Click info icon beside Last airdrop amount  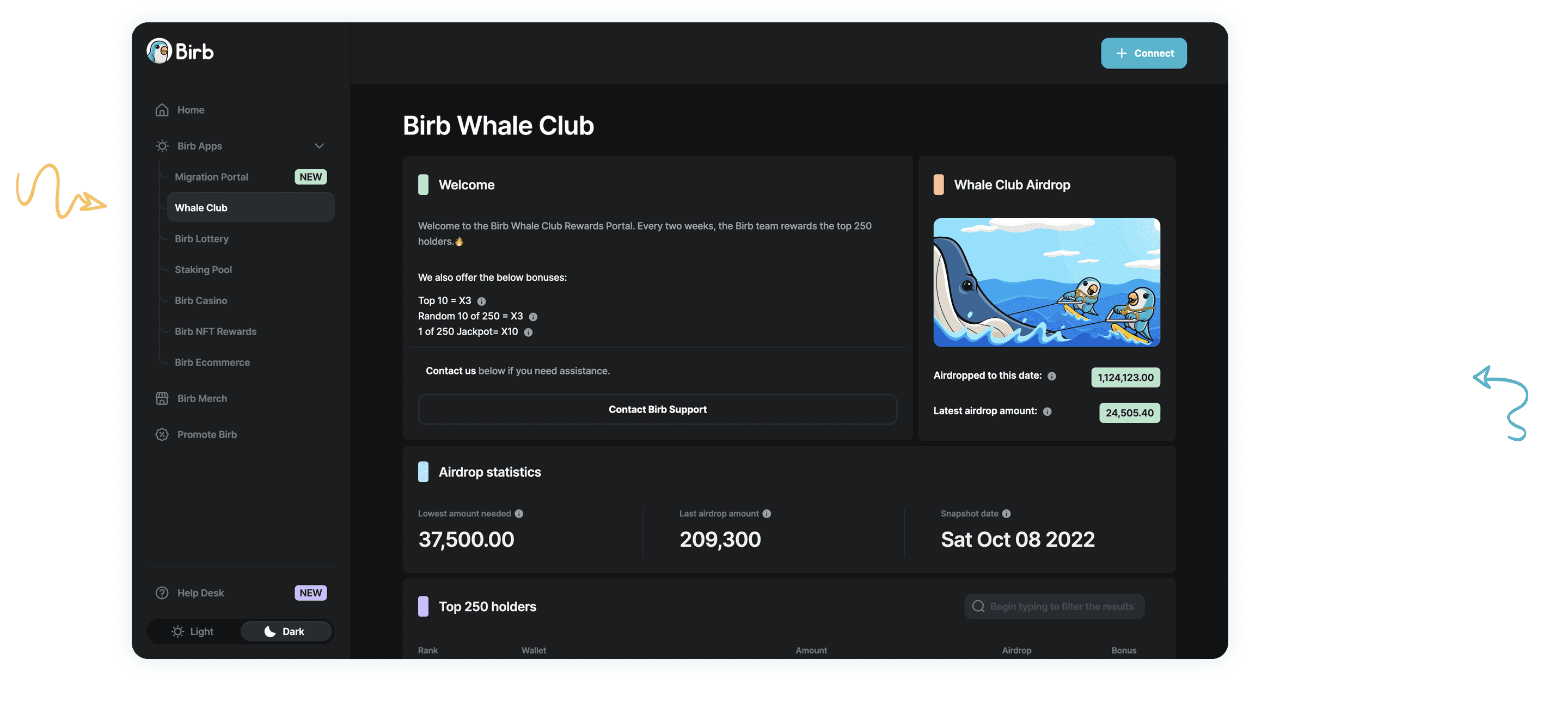767,514
